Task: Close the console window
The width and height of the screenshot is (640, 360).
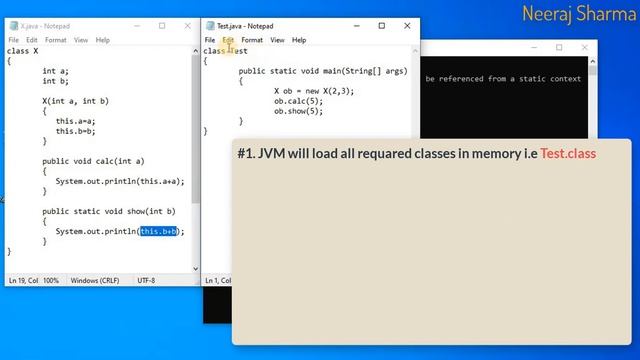Action: pos(584,47)
